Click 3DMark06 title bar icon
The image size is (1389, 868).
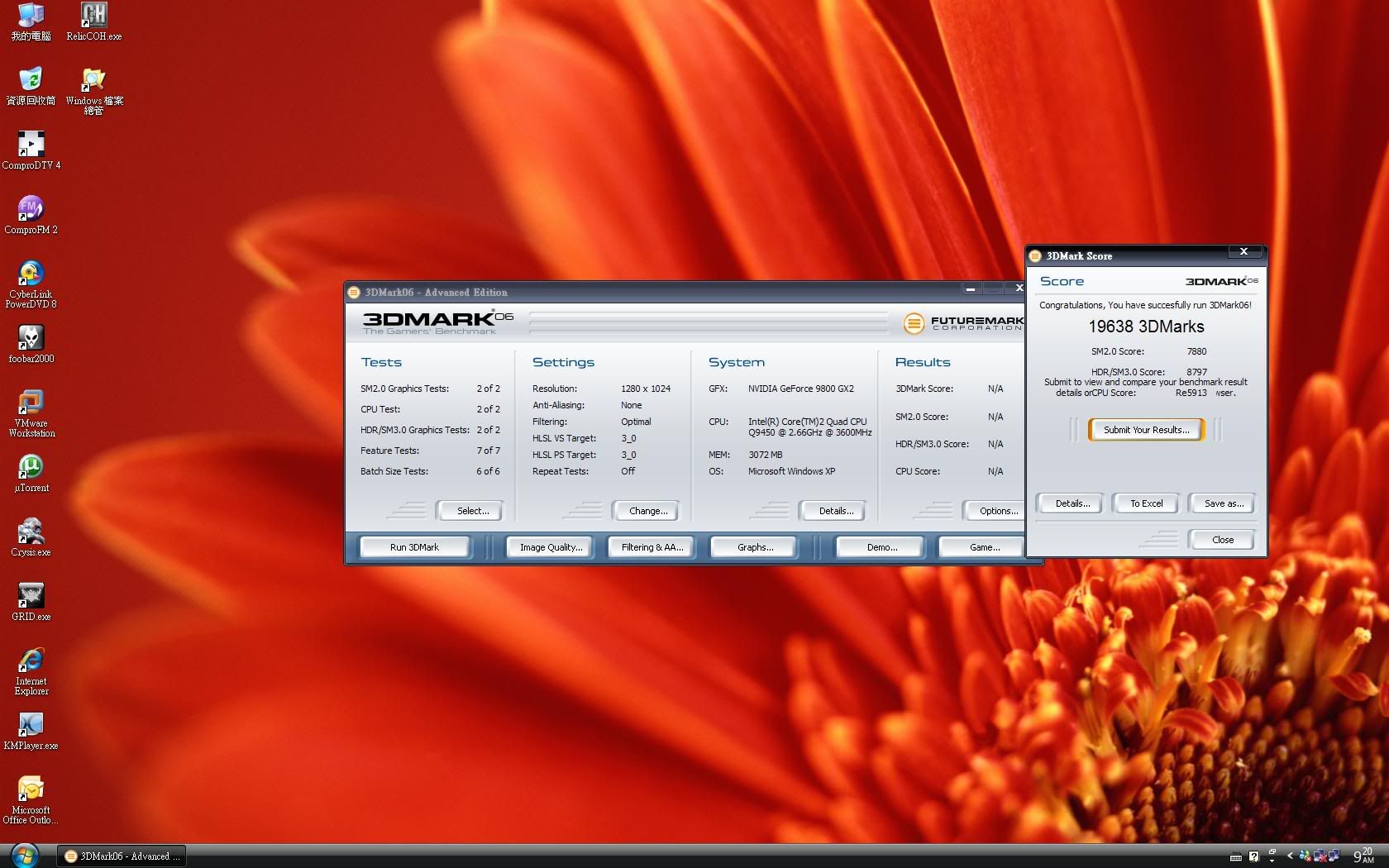coord(354,292)
